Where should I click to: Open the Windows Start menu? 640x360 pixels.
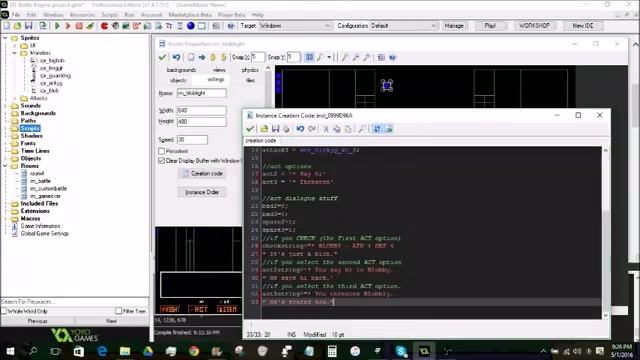(10, 351)
